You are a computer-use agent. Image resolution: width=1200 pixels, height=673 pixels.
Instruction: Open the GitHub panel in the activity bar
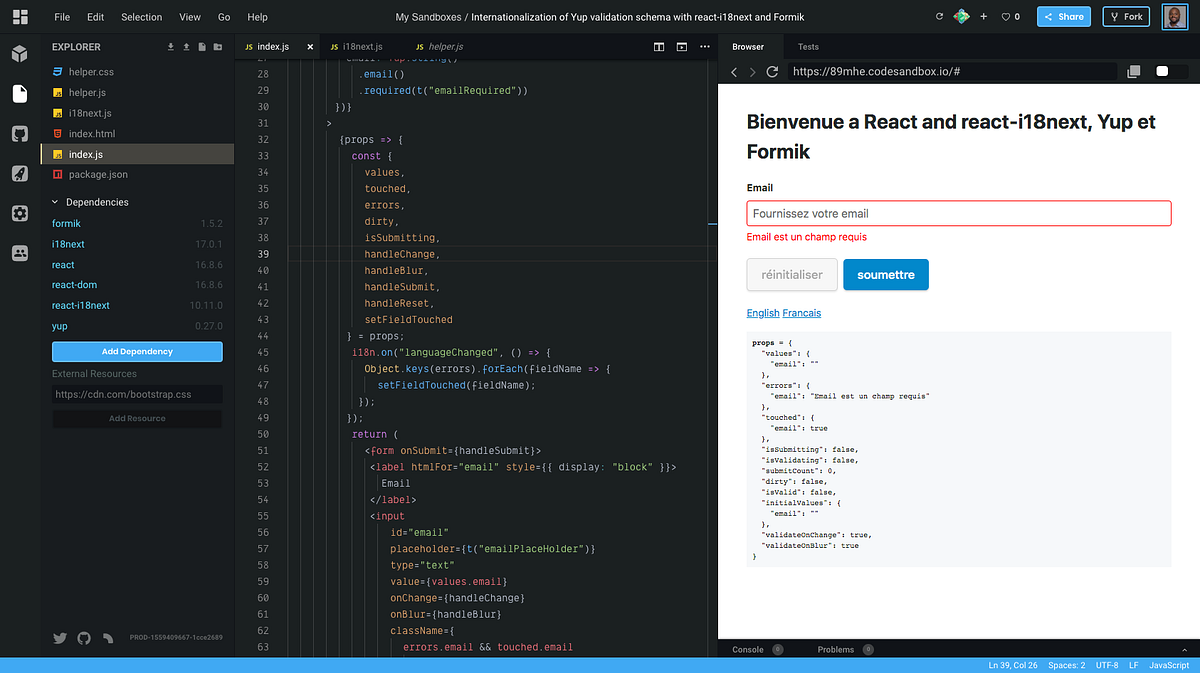coord(19,133)
